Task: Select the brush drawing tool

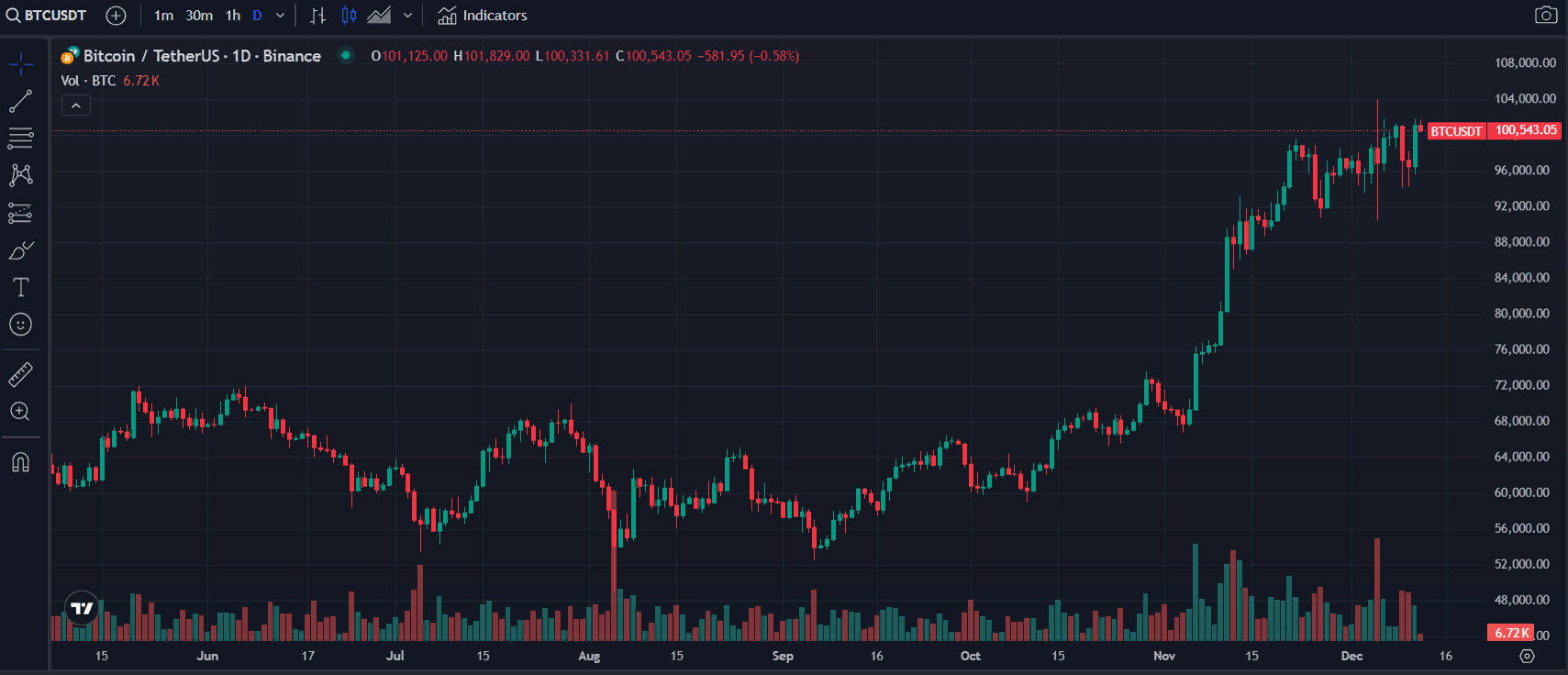Action: (21, 250)
